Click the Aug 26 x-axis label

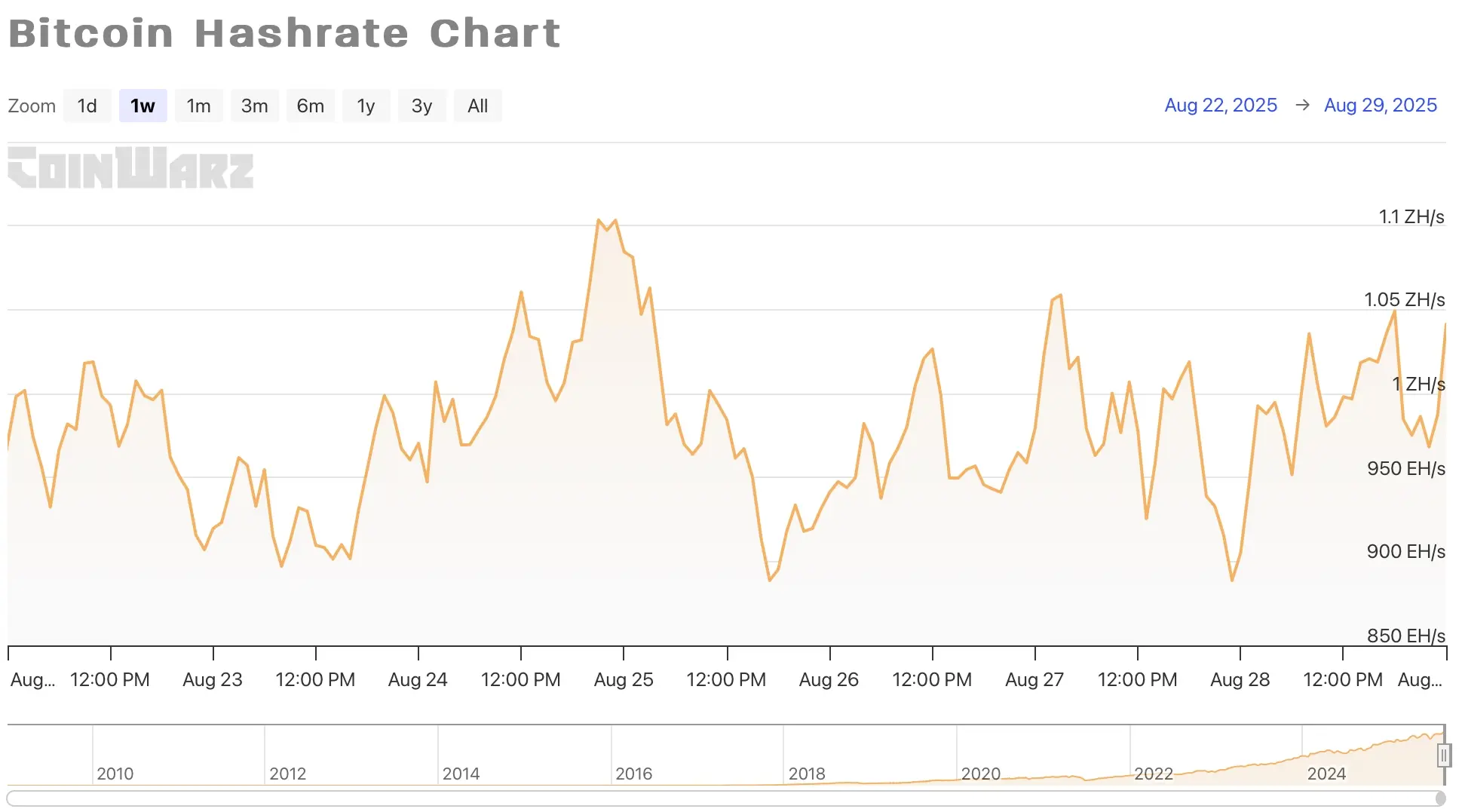click(x=829, y=679)
